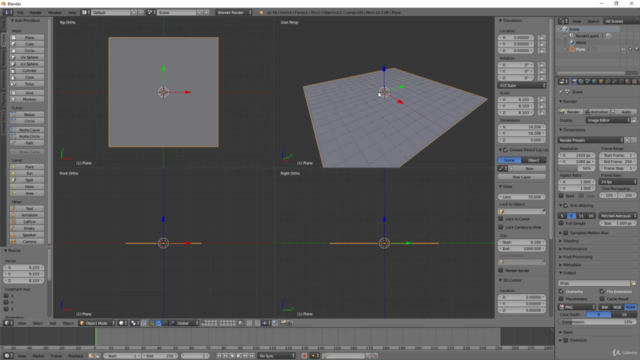Open the Render Presets dropdown

click(591, 140)
